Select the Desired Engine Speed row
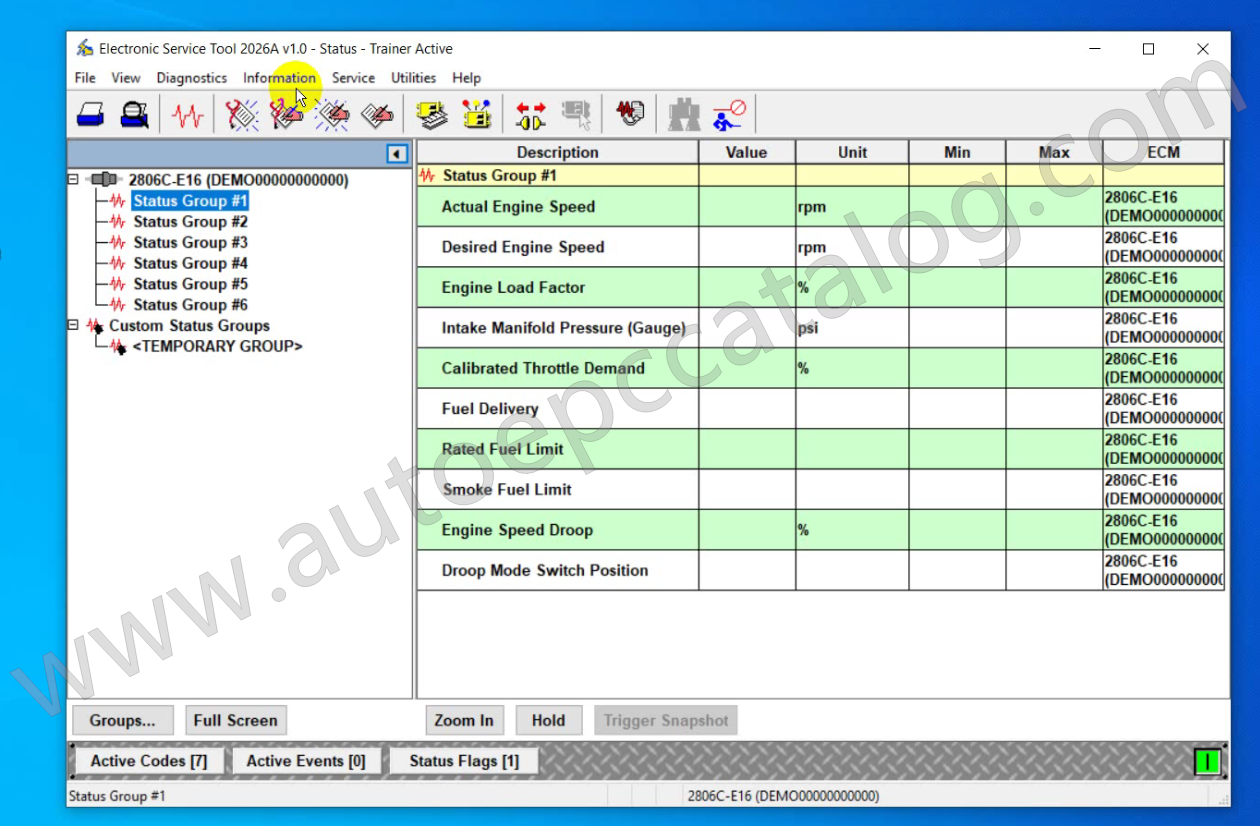1260x826 pixels. [x=820, y=247]
